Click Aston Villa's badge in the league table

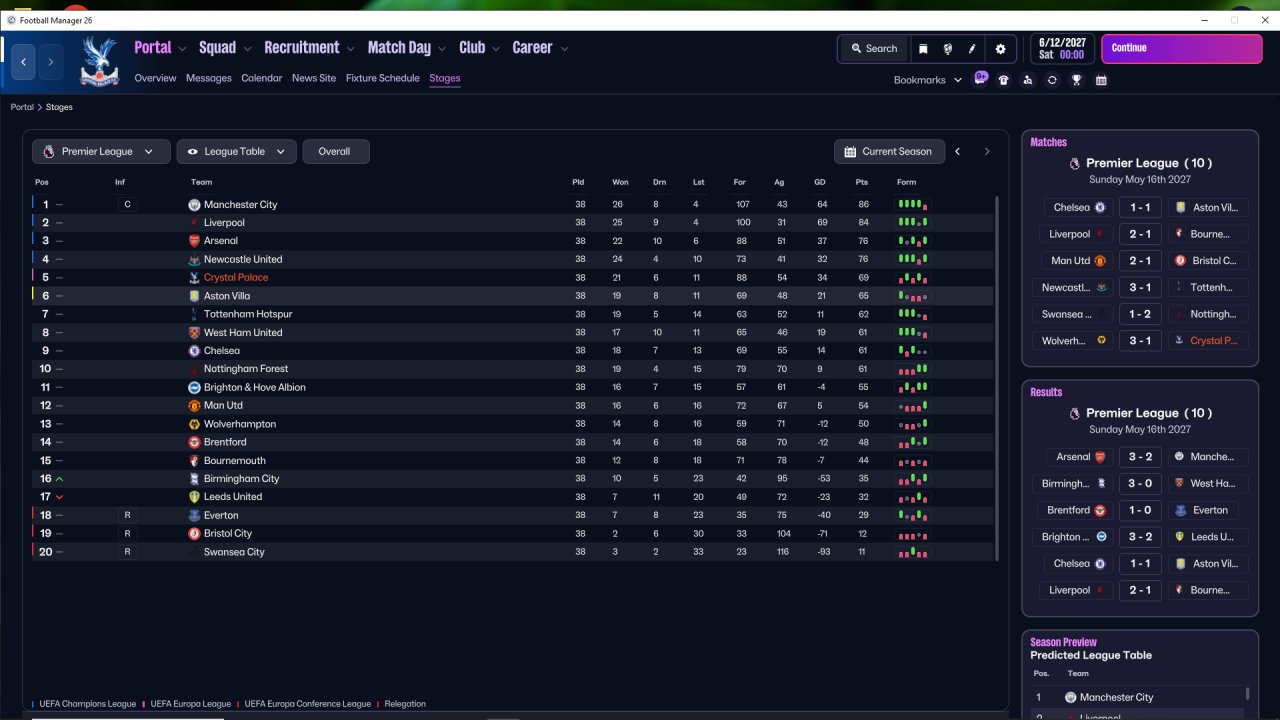click(194, 296)
